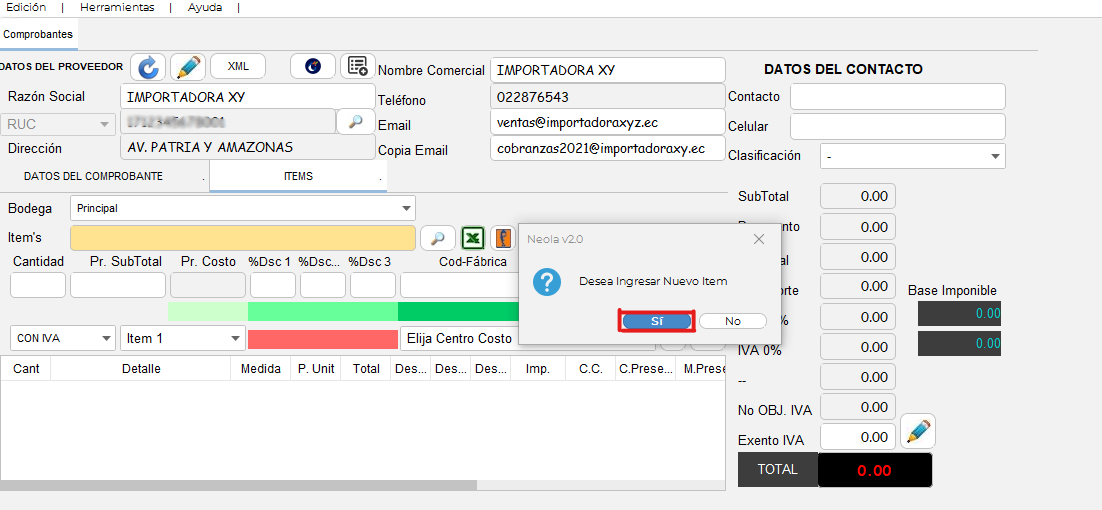
Task: Confirm with the Sí button
Action: point(656,321)
